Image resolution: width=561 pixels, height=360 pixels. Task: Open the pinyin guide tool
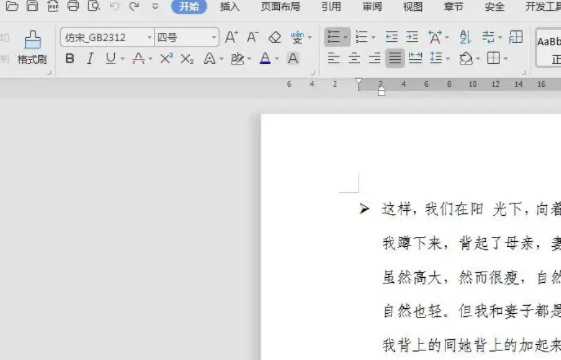pos(297,37)
